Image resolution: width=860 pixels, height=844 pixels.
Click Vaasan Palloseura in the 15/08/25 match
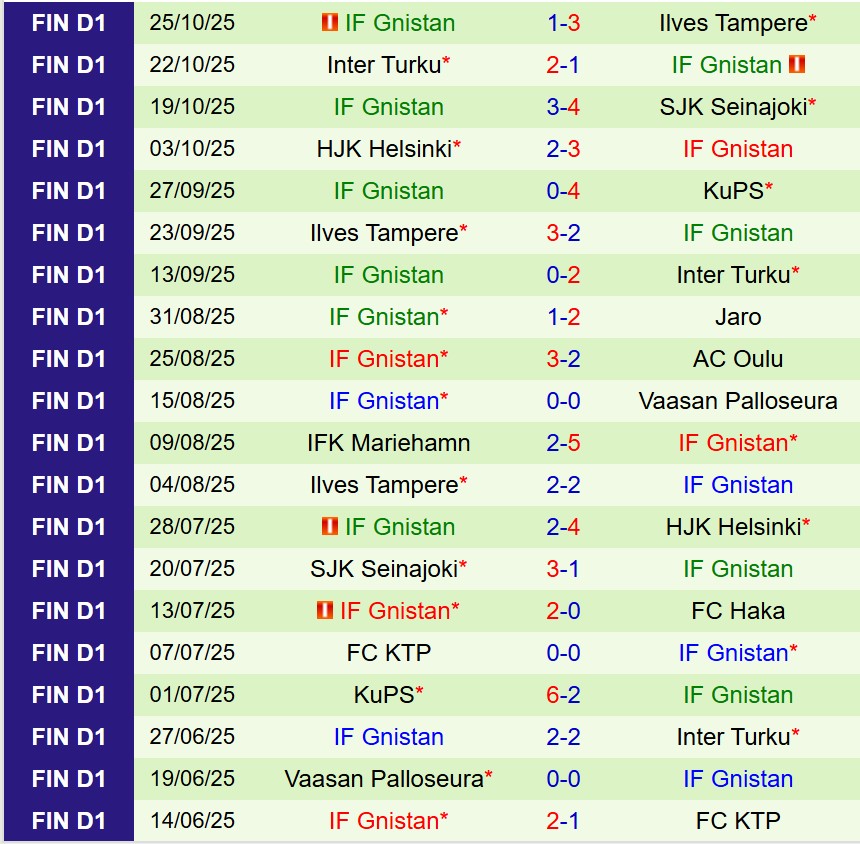pyautogui.click(x=738, y=401)
